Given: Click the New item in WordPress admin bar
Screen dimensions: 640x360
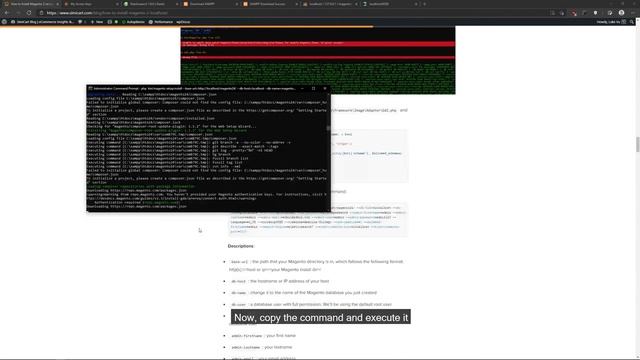Looking at the screenshot, I should click(x=97, y=22).
